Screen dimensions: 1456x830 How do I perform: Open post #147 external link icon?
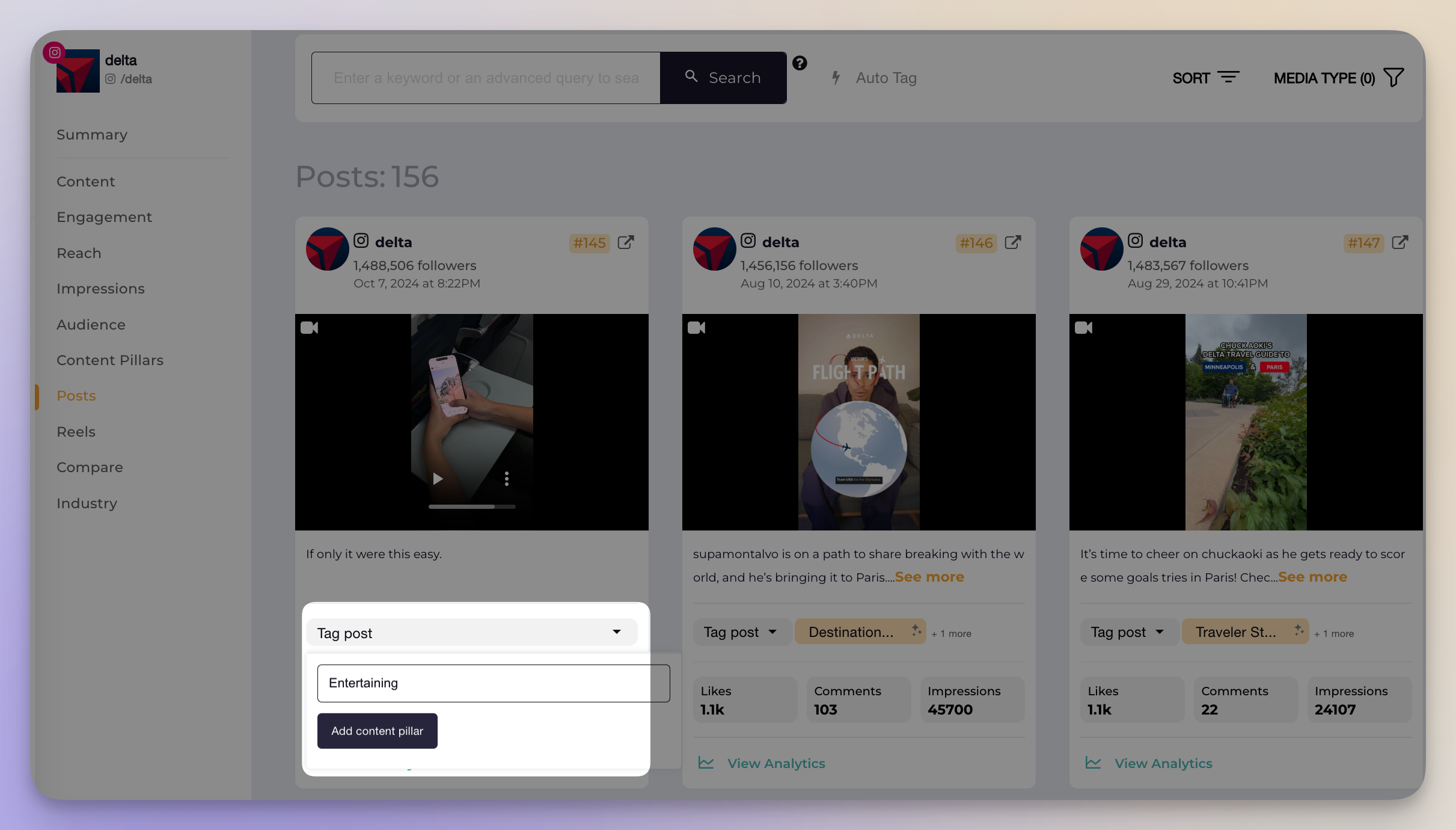1400,242
